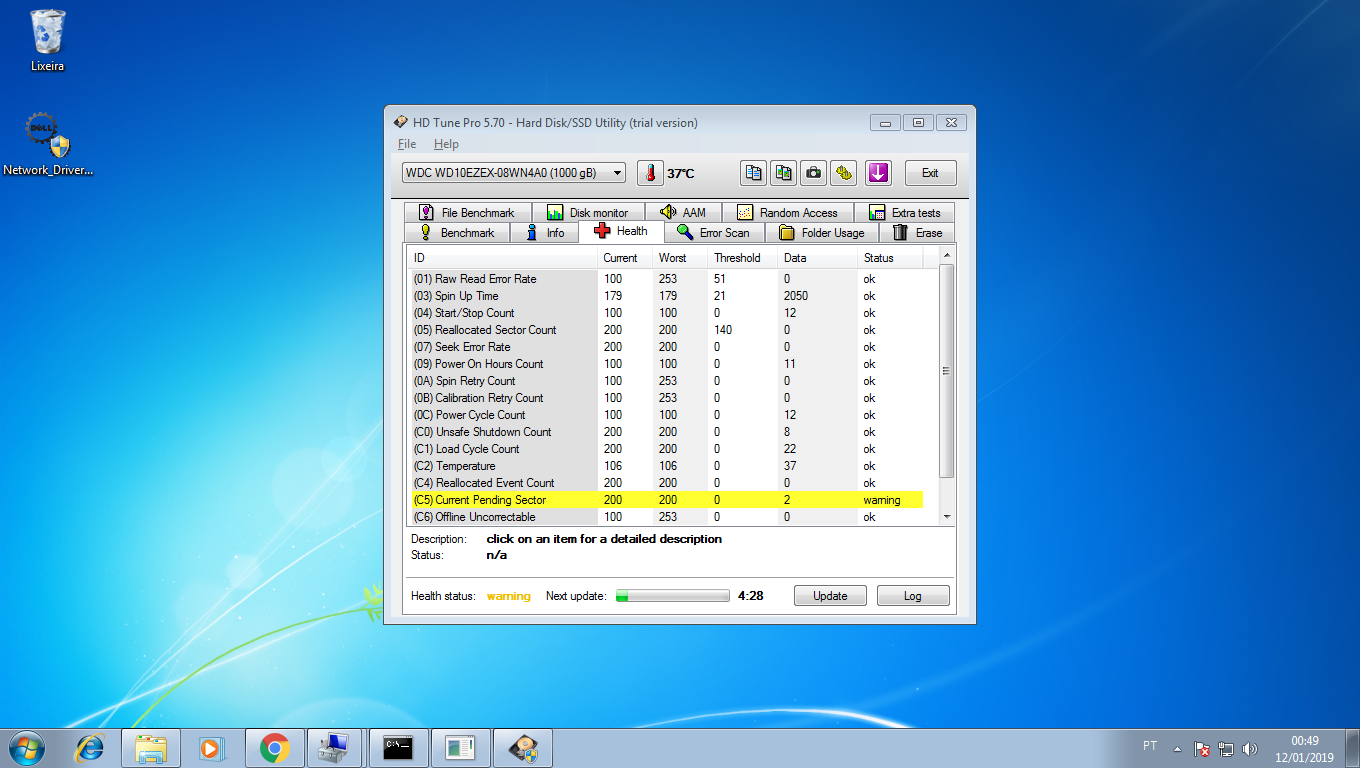Click the Current column header
The height and width of the screenshot is (768, 1360).
(x=626, y=258)
